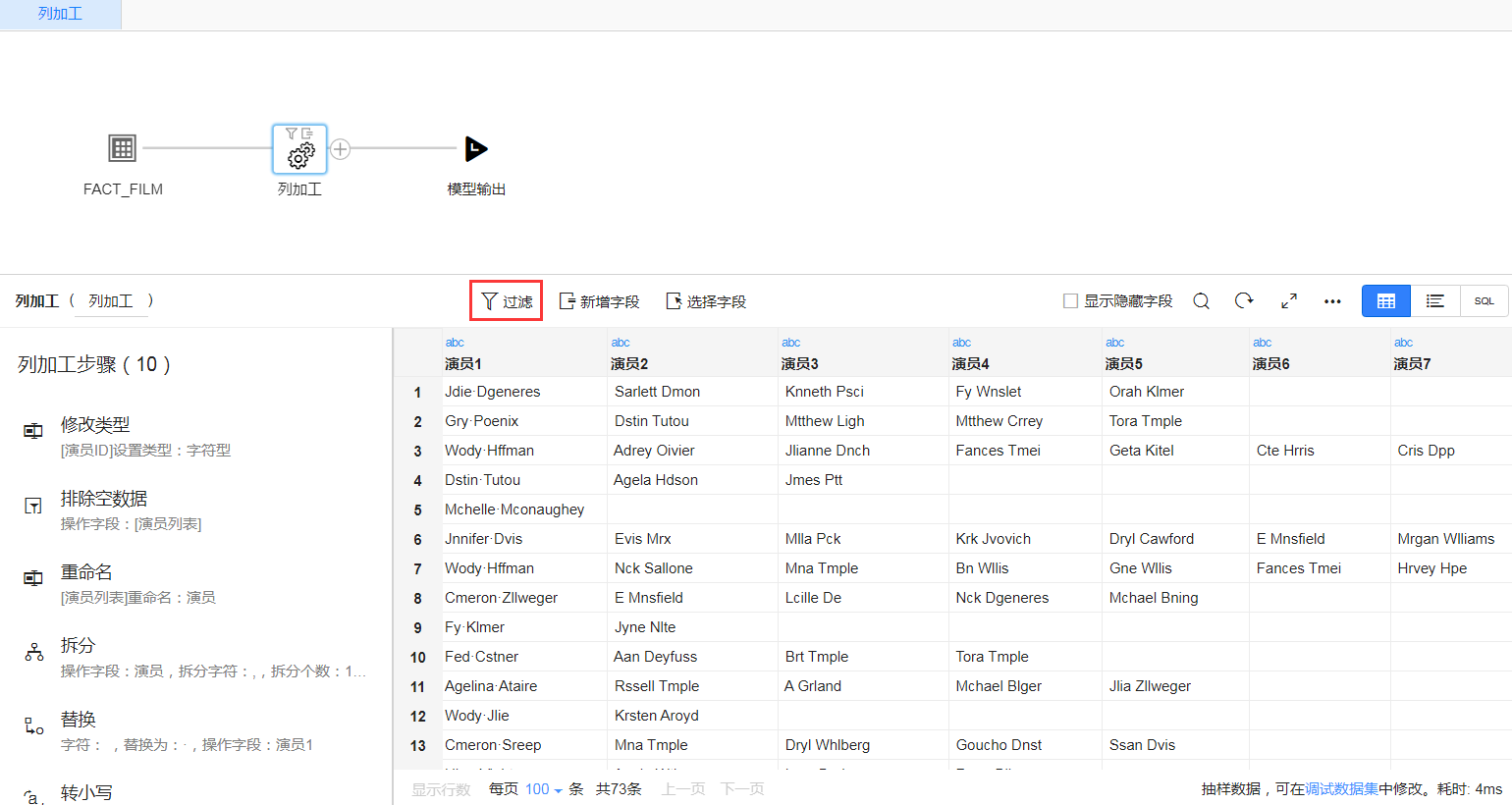
Task: Expand the preview to fullscreen
Action: tap(1289, 301)
